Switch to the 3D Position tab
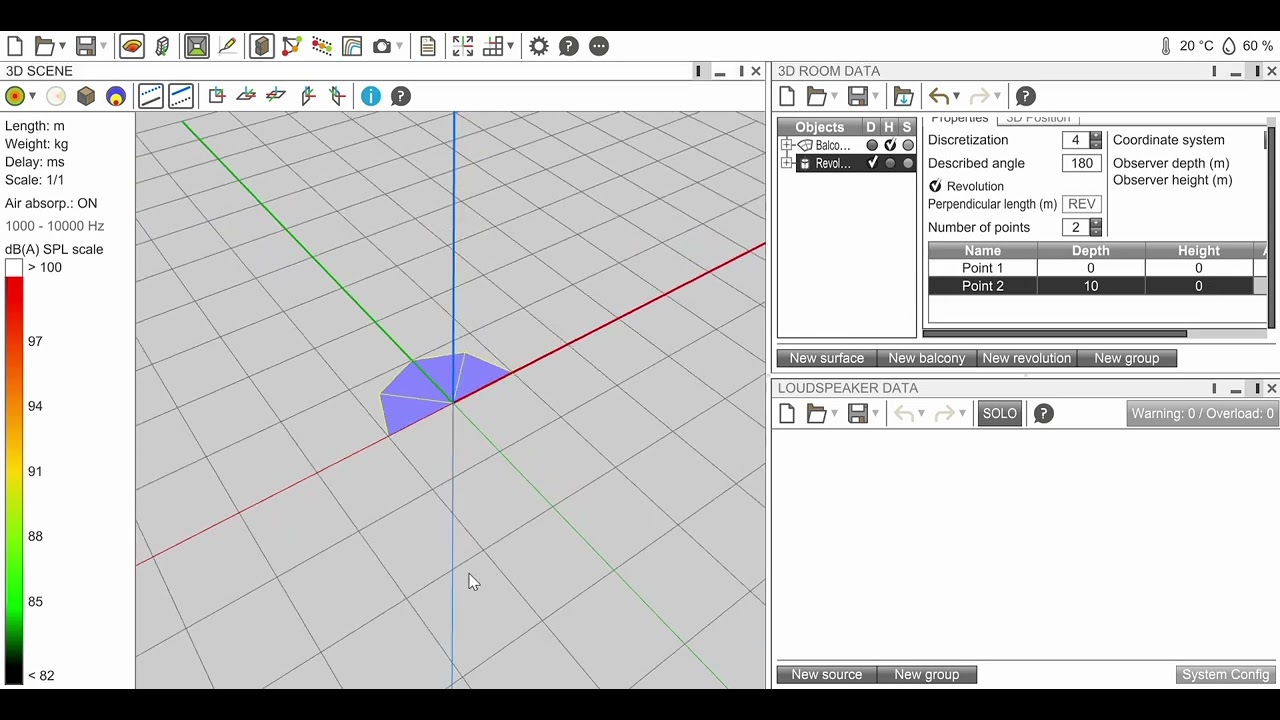Viewport: 1280px width, 720px height. [1038, 118]
